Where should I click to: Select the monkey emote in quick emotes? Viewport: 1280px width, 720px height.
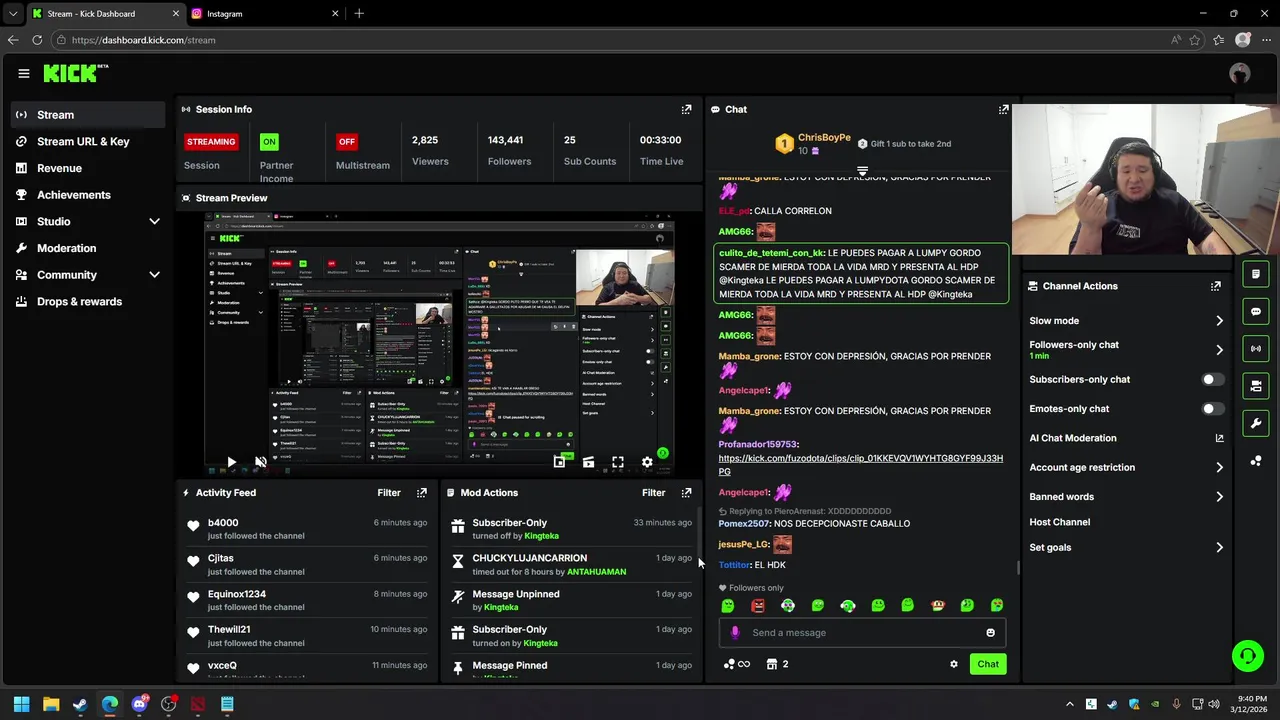[937, 606]
